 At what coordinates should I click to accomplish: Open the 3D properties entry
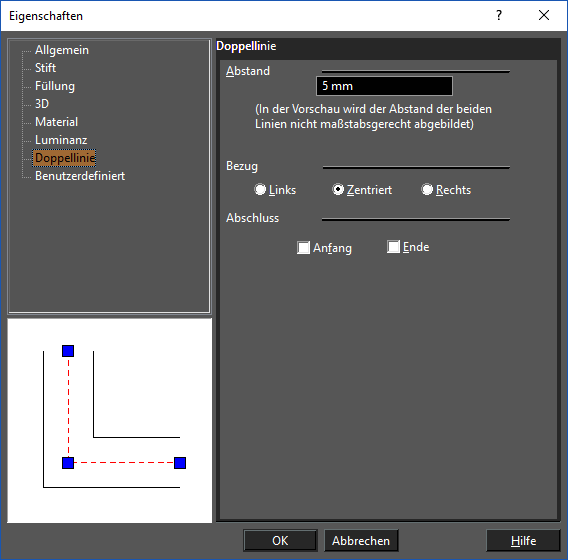pyautogui.click(x=42, y=104)
